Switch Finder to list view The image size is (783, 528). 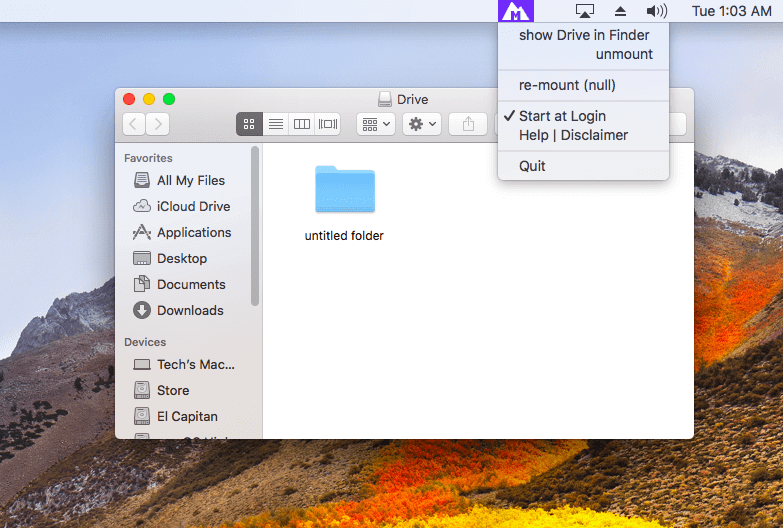pos(276,124)
